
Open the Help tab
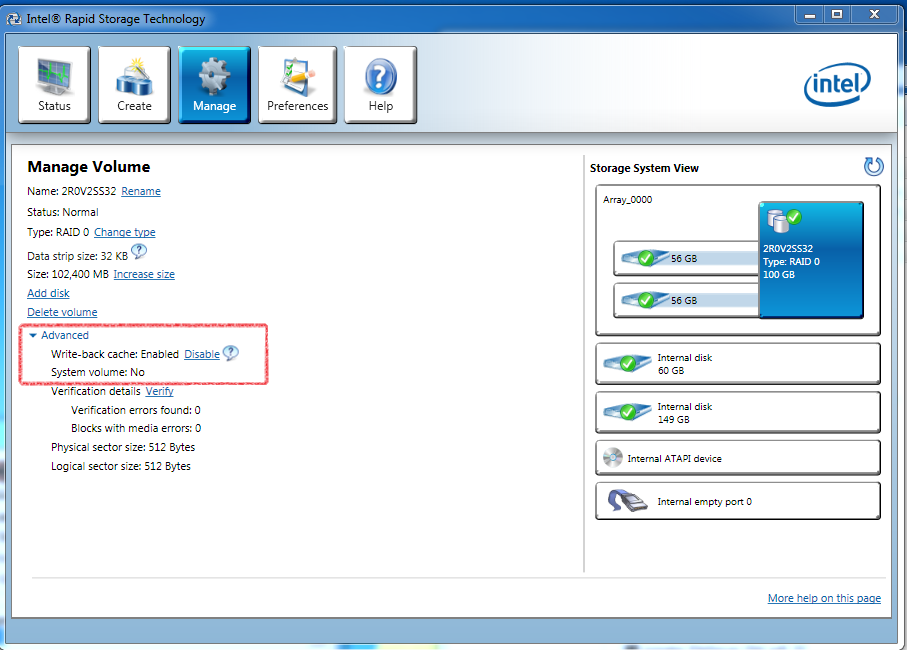click(x=381, y=84)
